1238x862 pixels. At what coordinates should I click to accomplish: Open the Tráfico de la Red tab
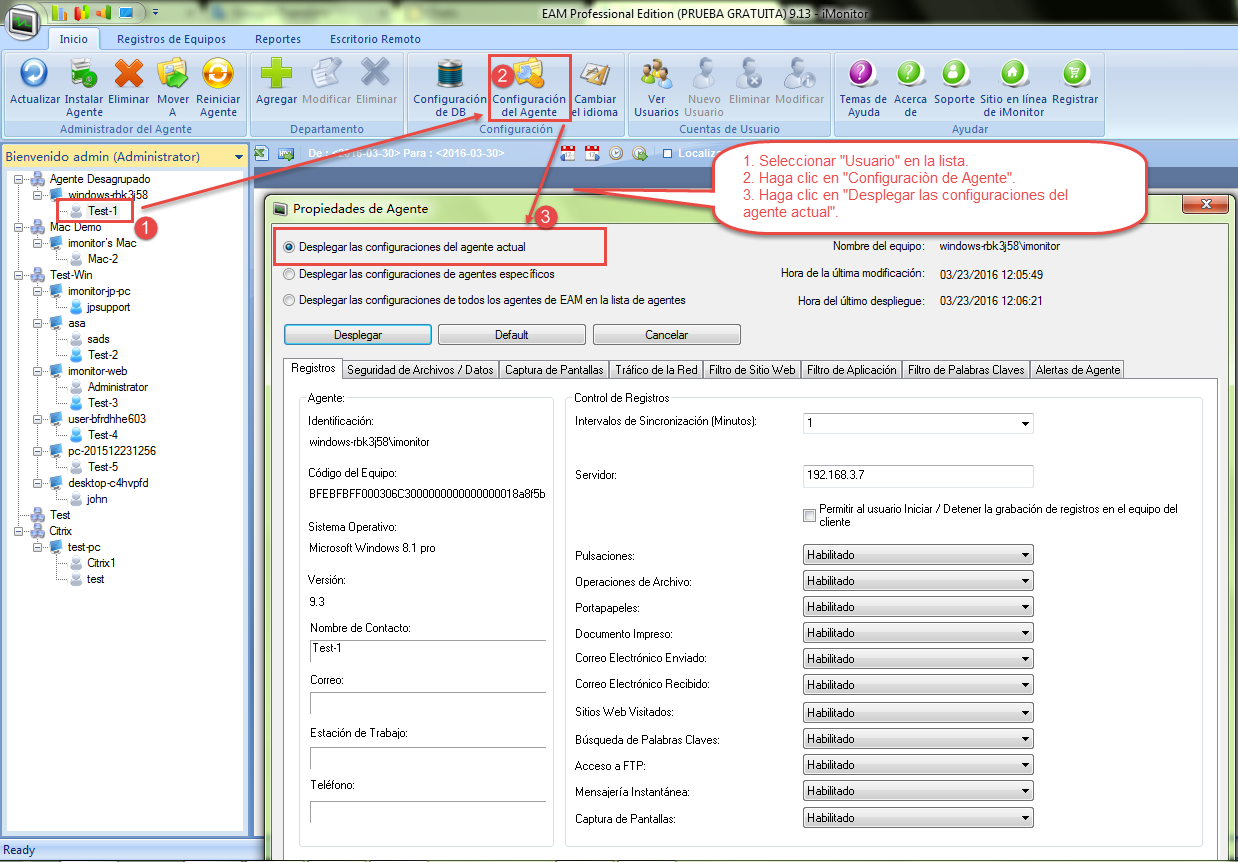656,370
